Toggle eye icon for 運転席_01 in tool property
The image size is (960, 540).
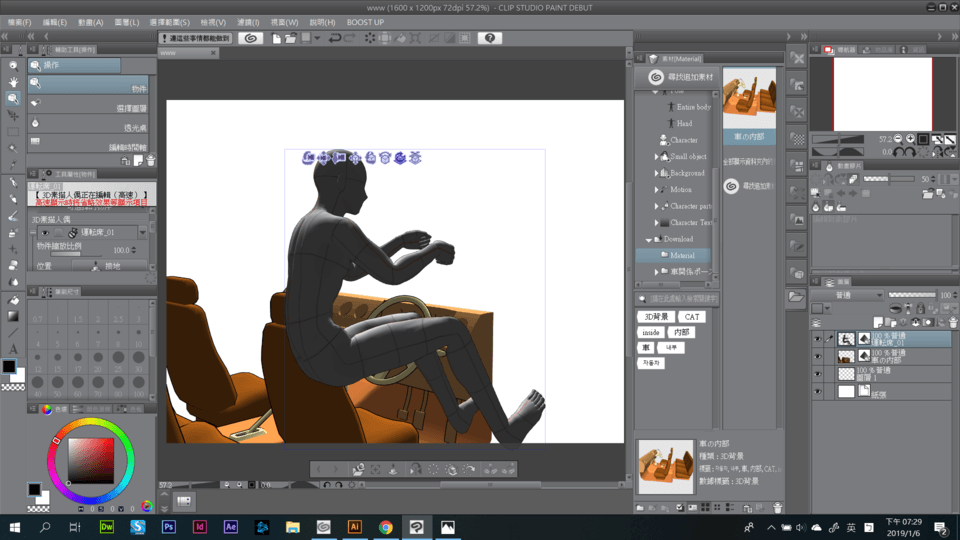[45, 233]
